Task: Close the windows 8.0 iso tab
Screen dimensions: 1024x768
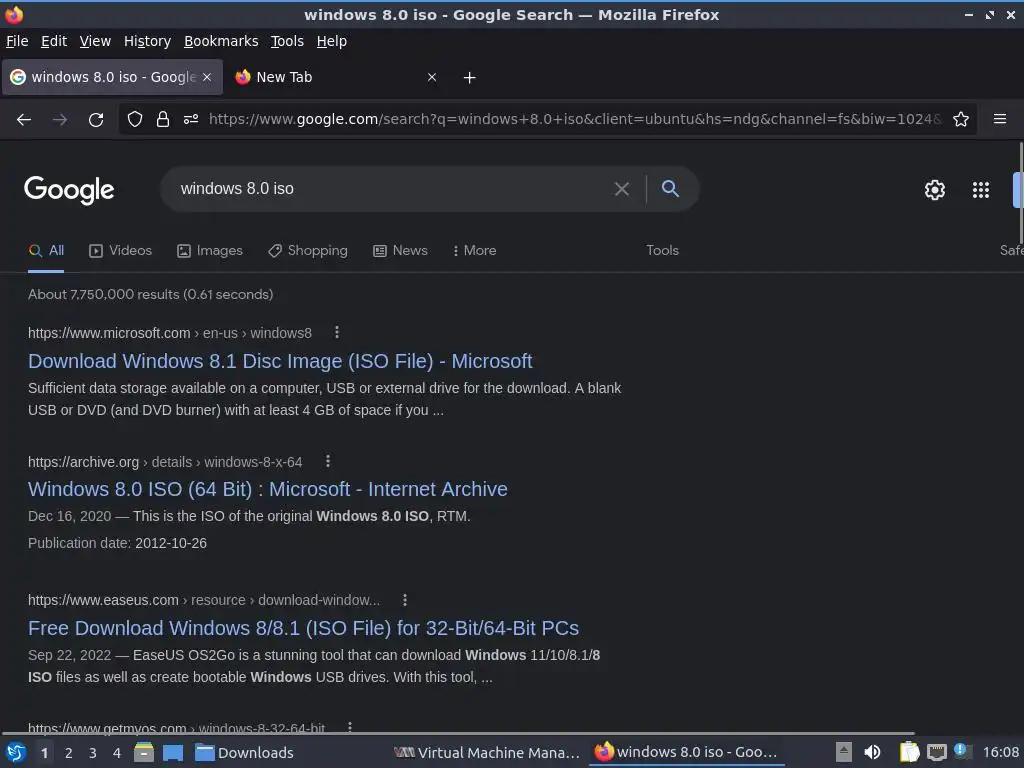Action: [207, 77]
